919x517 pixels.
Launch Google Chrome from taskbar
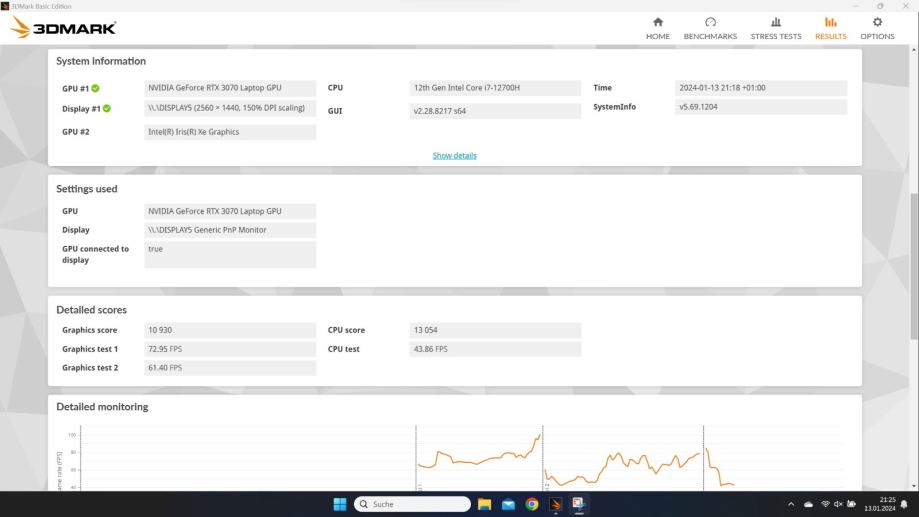(532, 504)
